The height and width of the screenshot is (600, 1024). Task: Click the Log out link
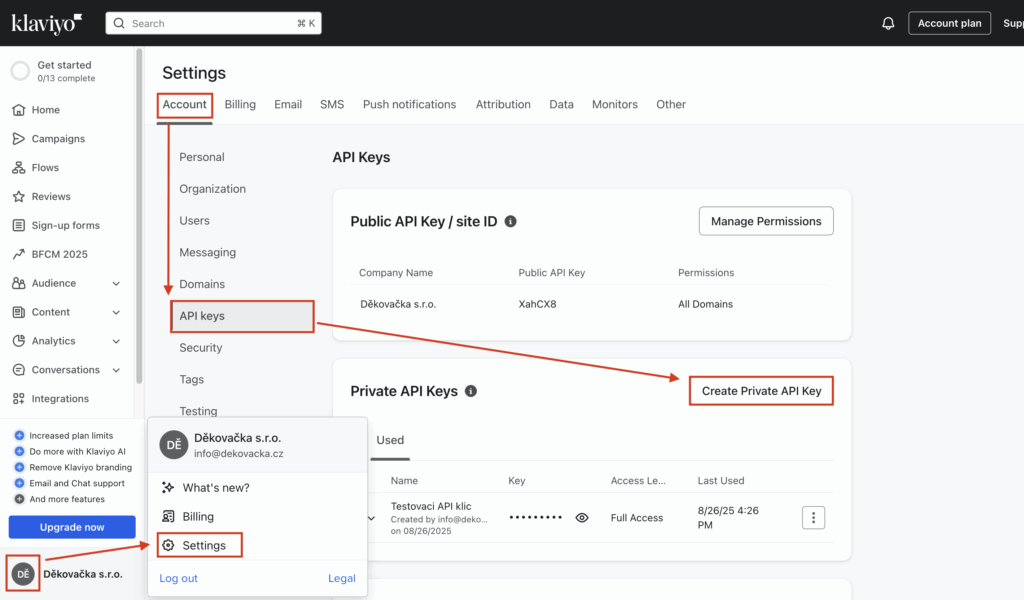(x=178, y=578)
